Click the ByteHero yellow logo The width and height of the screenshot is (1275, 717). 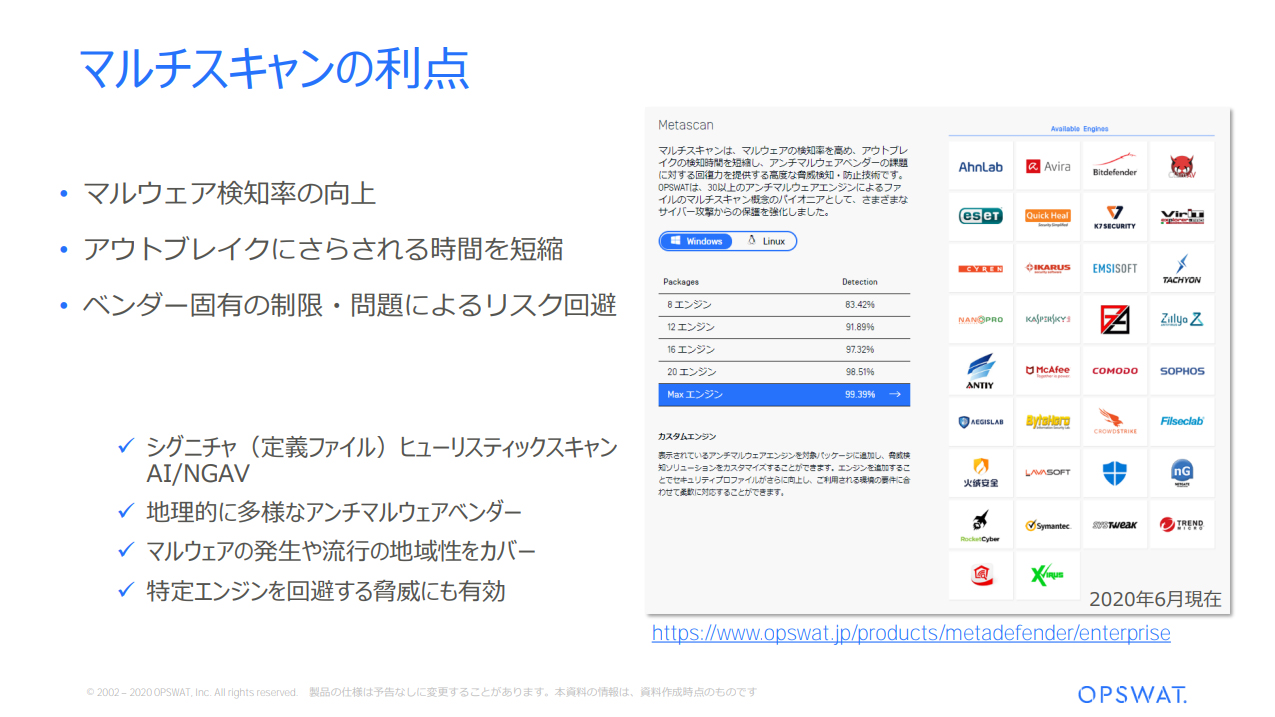1047,421
